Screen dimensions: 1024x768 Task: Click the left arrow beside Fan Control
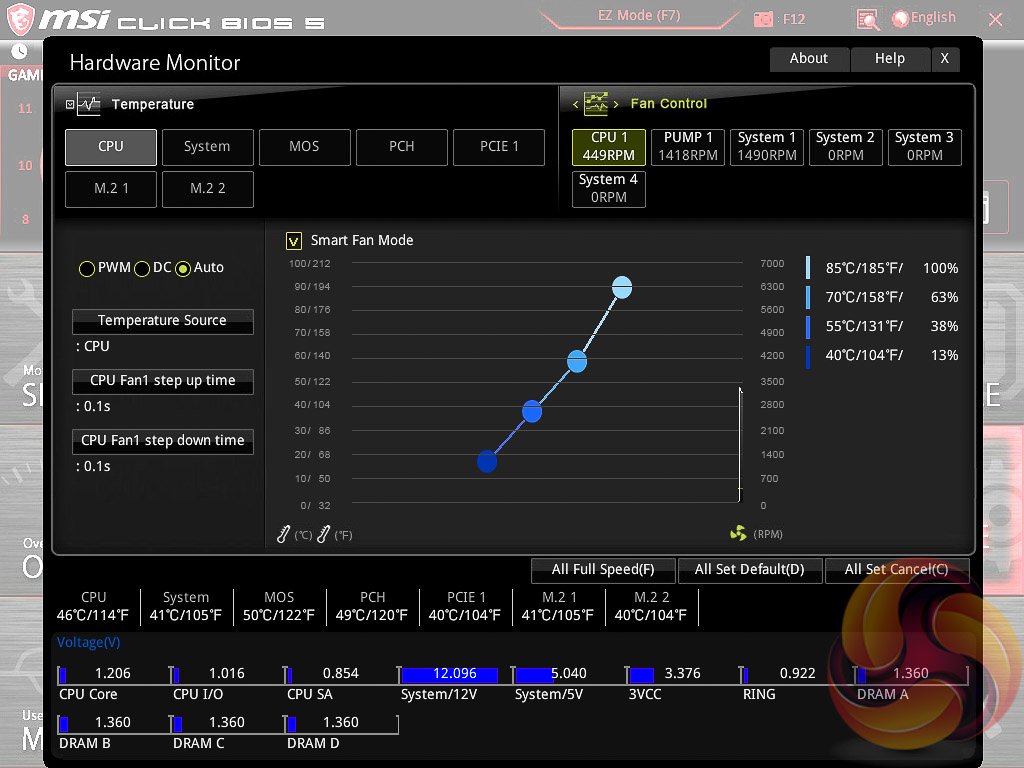tap(575, 104)
